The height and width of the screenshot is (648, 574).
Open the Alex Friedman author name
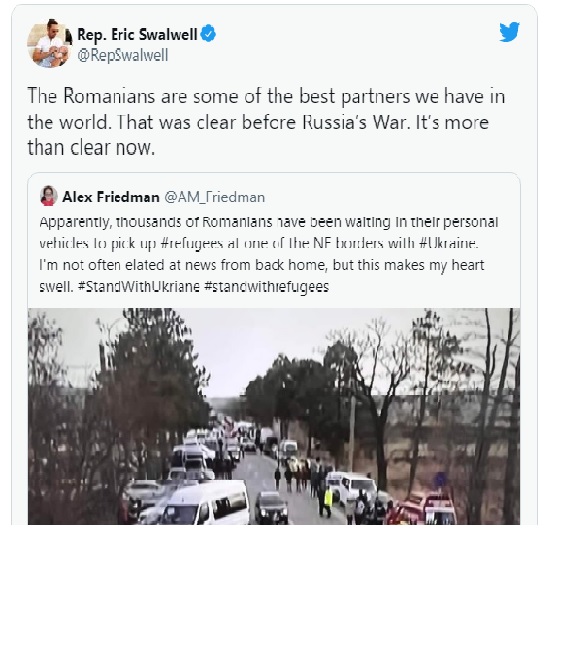click(111, 197)
